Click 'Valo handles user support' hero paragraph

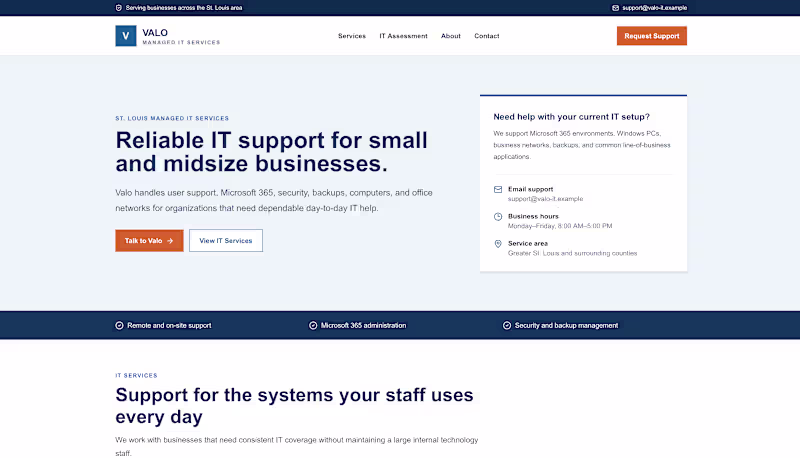coord(274,200)
